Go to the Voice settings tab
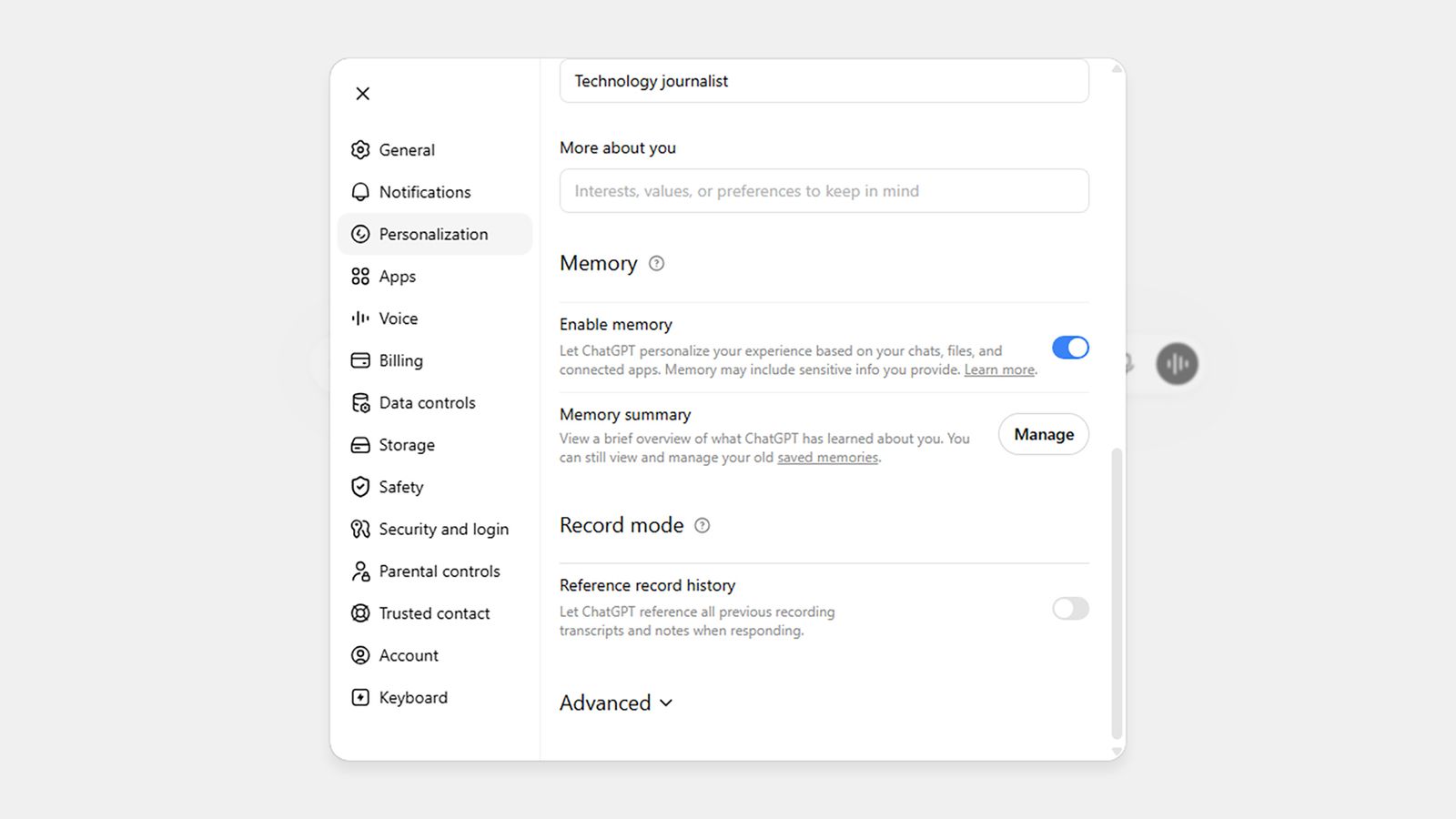1456x819 pixels. click(x=435, y=318)
